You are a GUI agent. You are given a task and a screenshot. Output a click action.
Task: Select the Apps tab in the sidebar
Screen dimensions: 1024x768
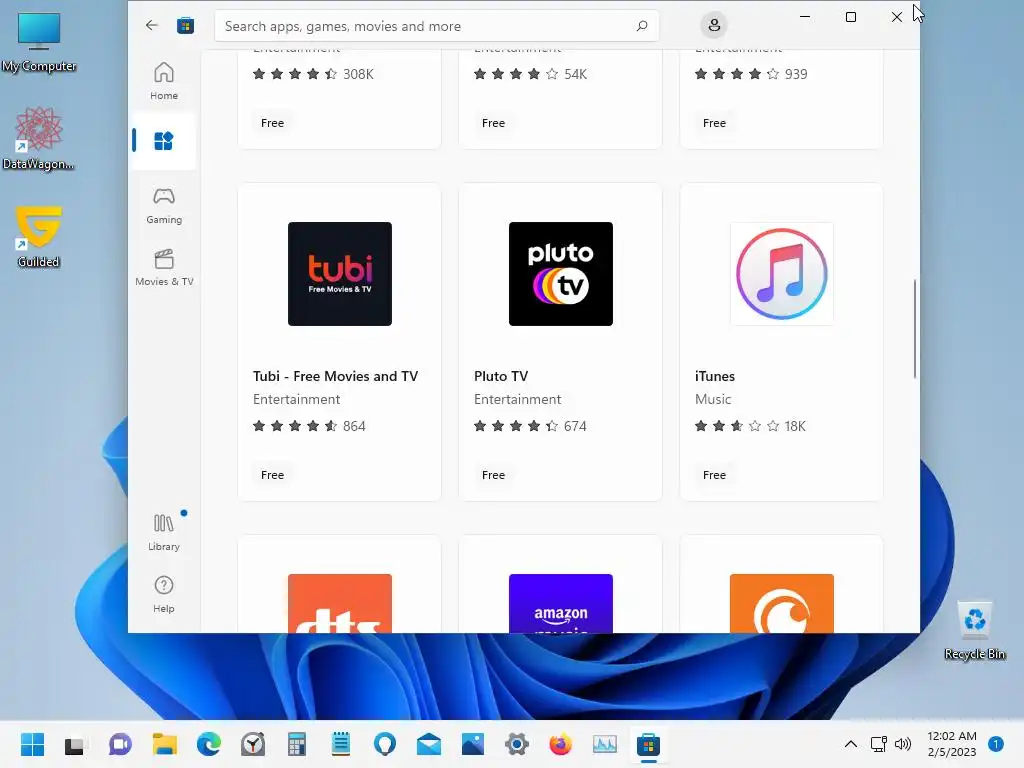tap(163, 141)
